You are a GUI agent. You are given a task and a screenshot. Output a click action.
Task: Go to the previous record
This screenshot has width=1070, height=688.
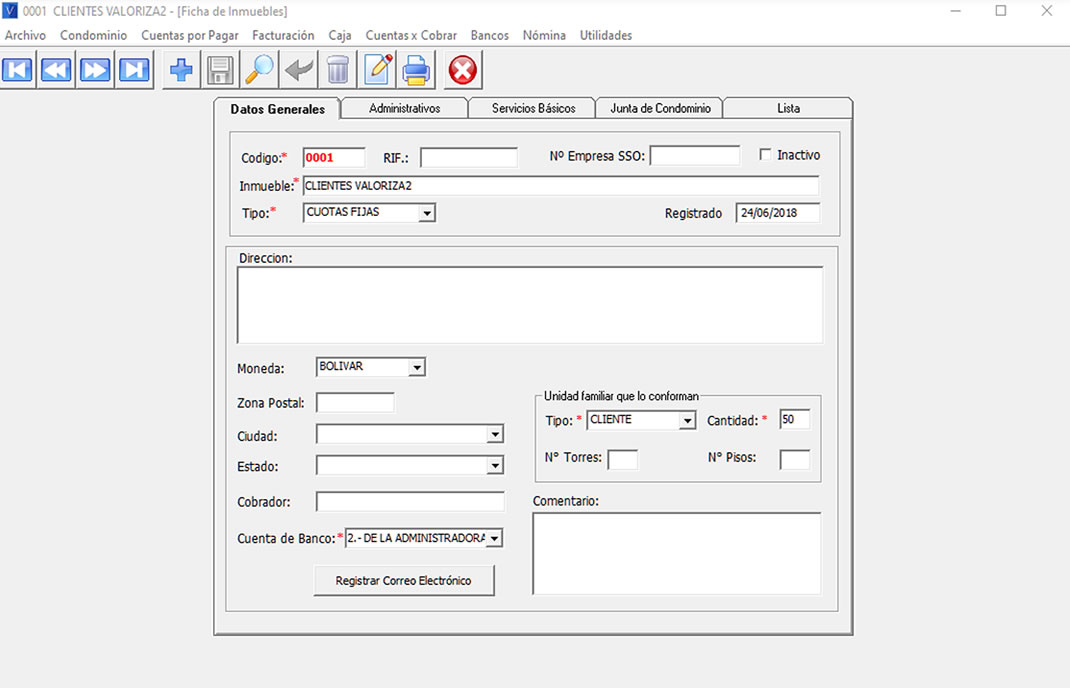pyautogui.click(x=56, y=70)
